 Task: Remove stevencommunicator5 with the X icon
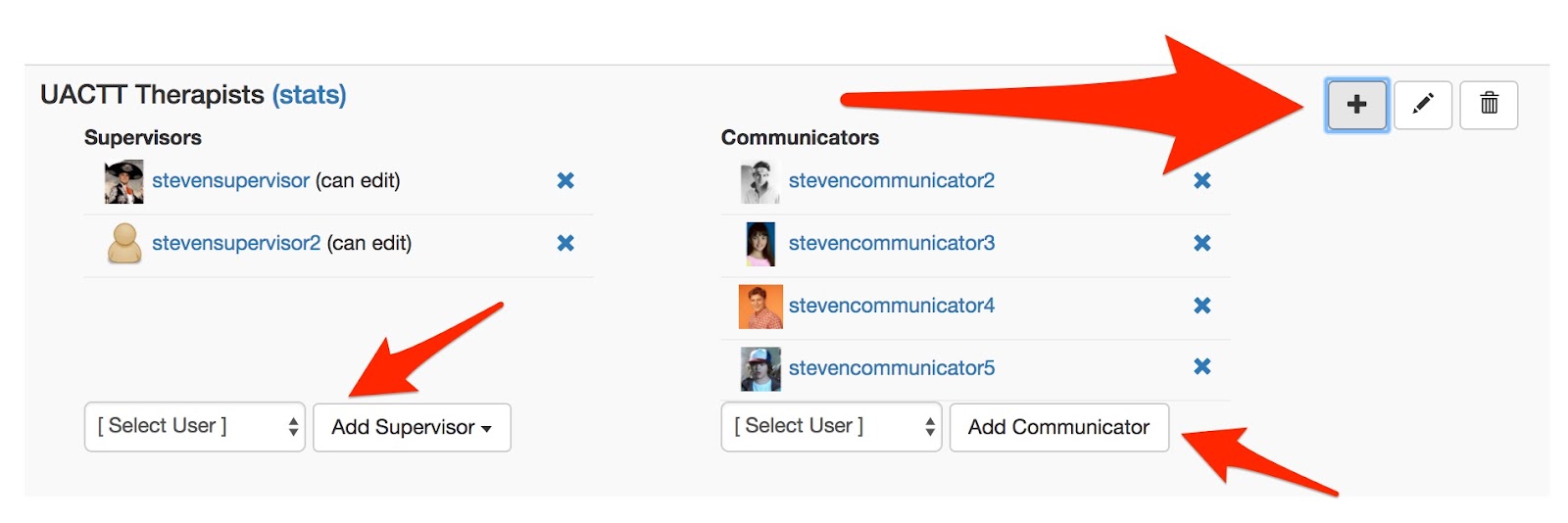point(1202,366)
